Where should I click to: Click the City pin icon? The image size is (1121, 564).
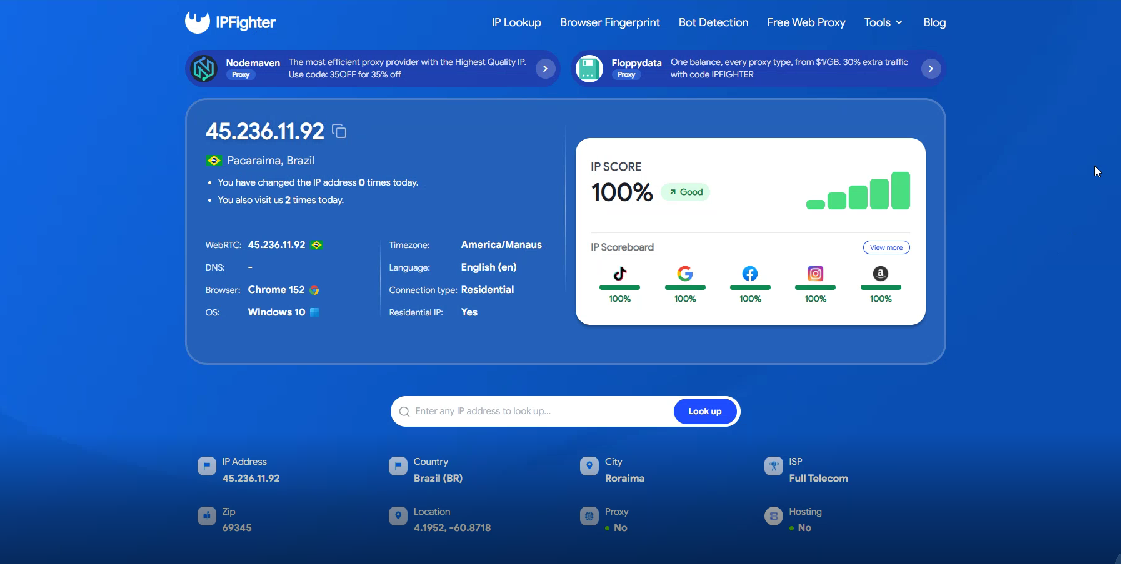coord(589,466)
